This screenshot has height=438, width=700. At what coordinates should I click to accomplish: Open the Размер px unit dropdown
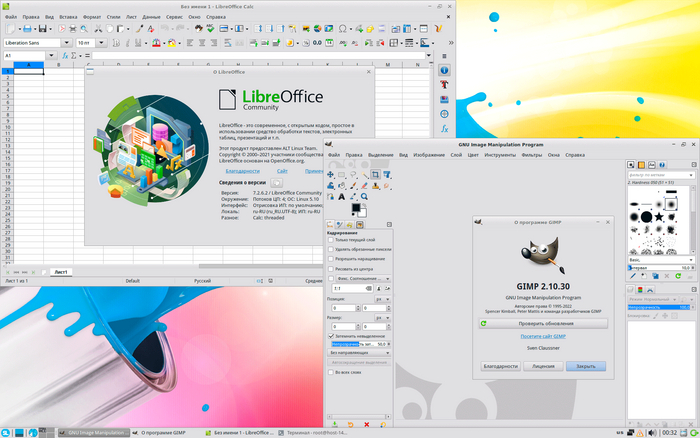[383, 317]
